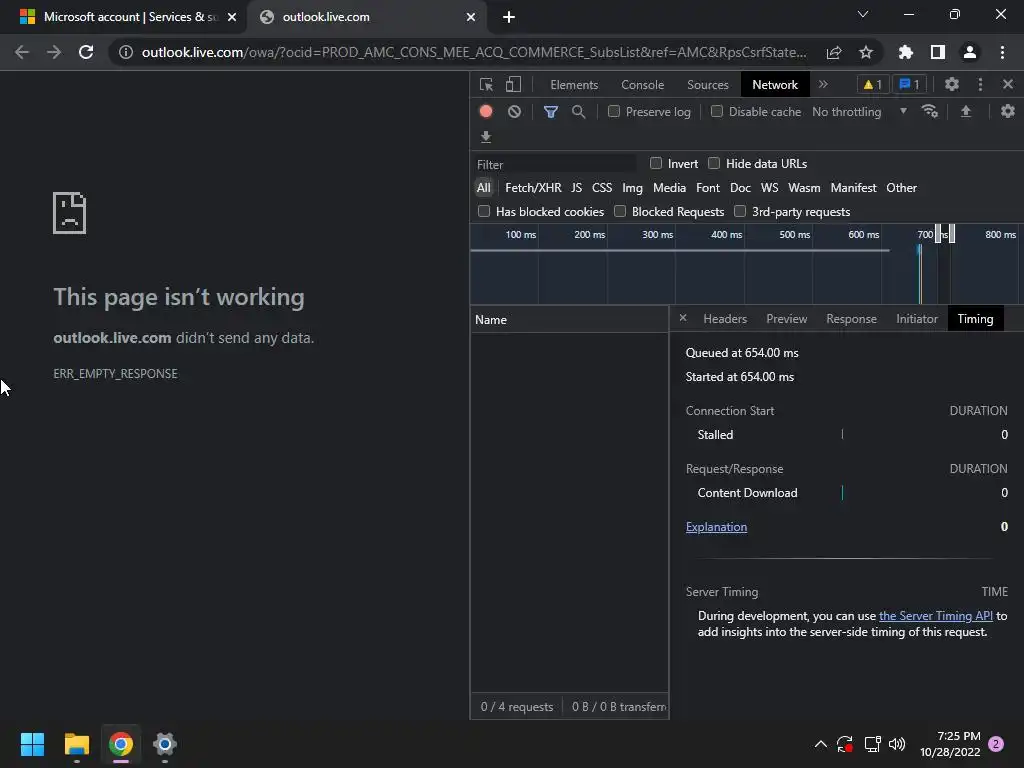Filter requests by CSS type
1024x768 pixels.
pos(602,188)
